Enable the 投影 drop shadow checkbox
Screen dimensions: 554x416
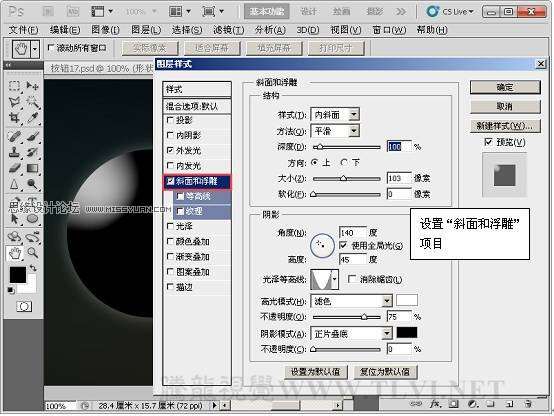pyautogui.click(x=170, y=120)
